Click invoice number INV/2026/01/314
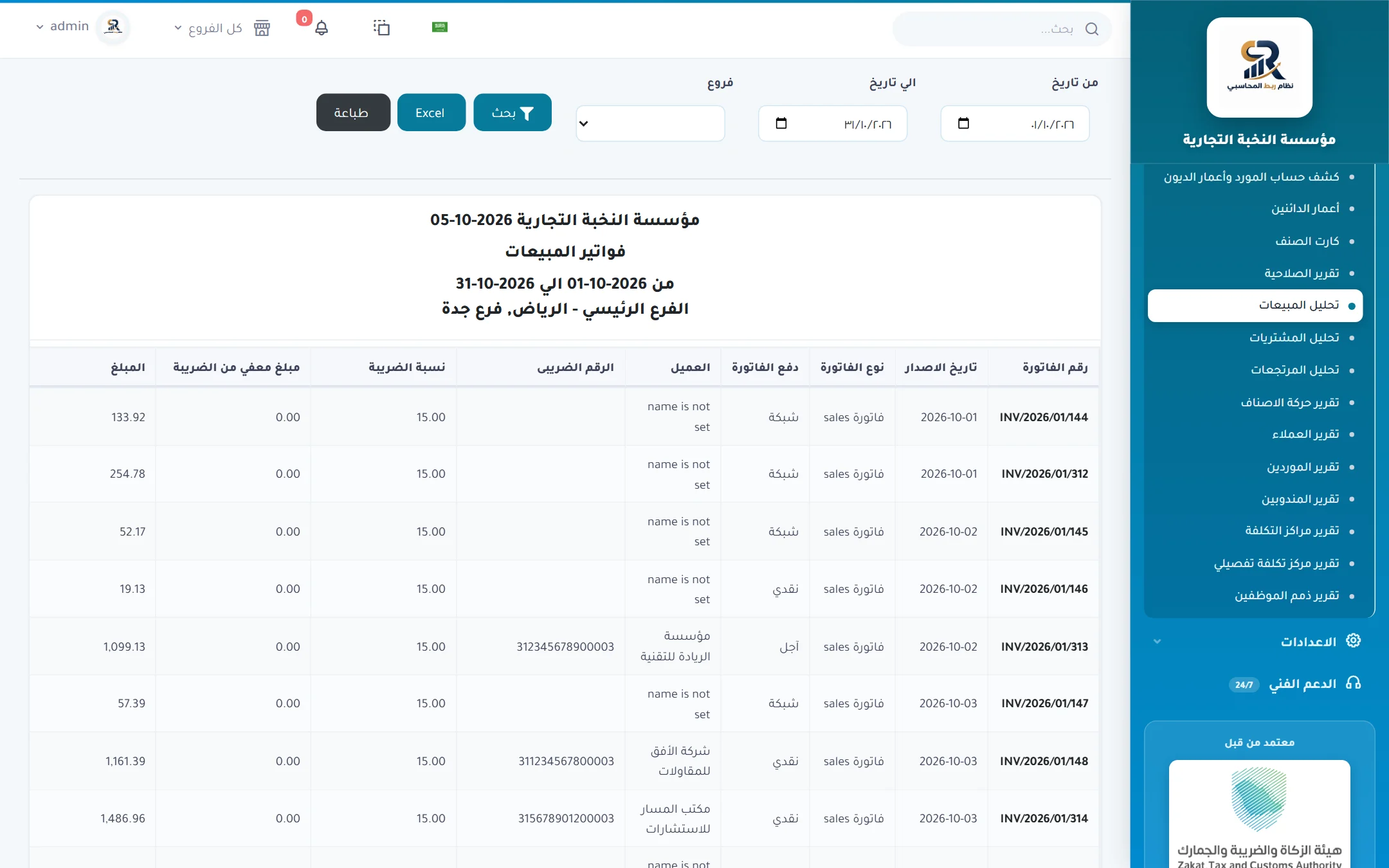The height and width of the screenshot is (868, 1389). click(x=1044, y=818)
